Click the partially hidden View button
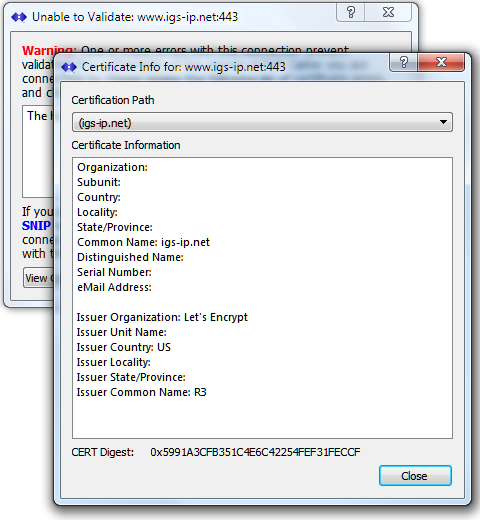The height and width of the screenshot is (520, 480). [38, 278]
